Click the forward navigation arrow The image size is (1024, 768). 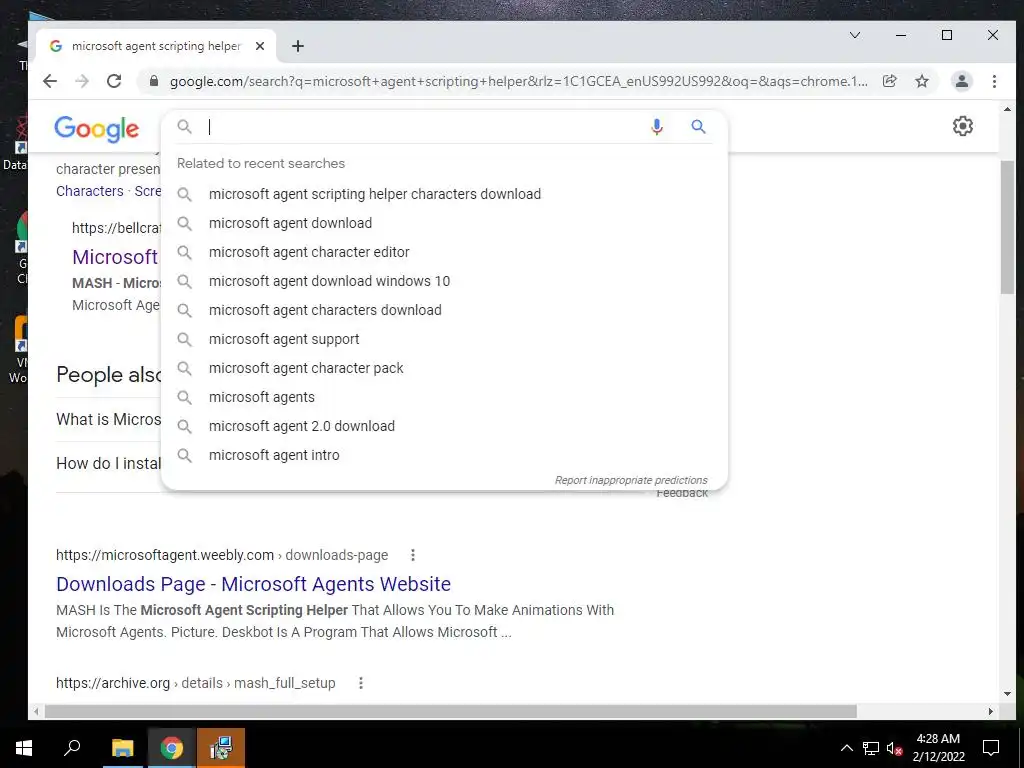coord(82,81)
